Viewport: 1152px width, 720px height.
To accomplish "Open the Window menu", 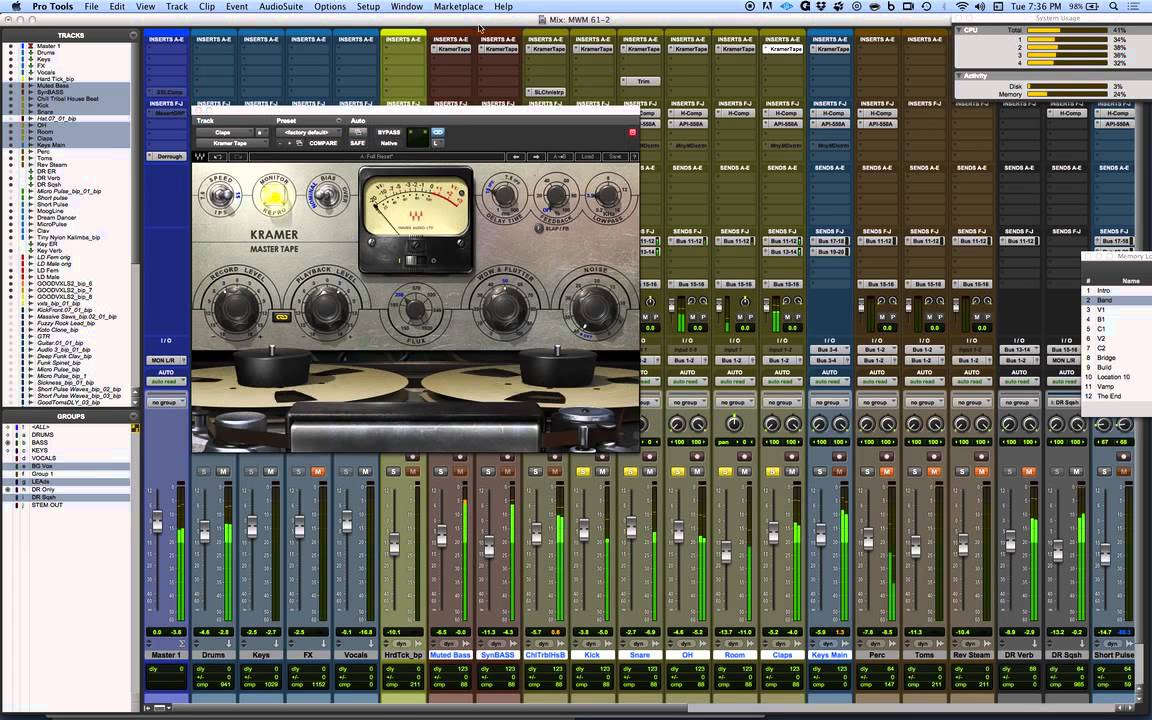I will [x=406, y=7].
